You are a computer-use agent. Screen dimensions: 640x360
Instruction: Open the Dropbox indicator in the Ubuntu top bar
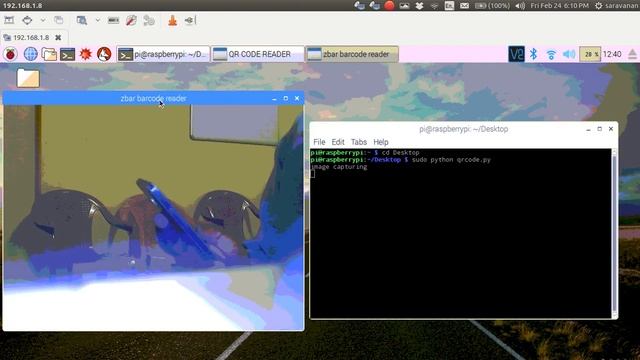[419, 5]
